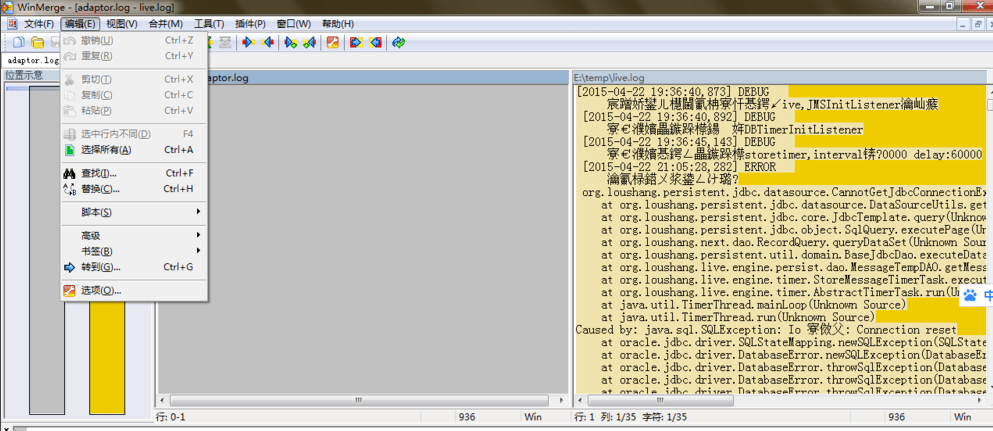
Task: Open the 合并(M) menu
Action: [x=165, y=24]
